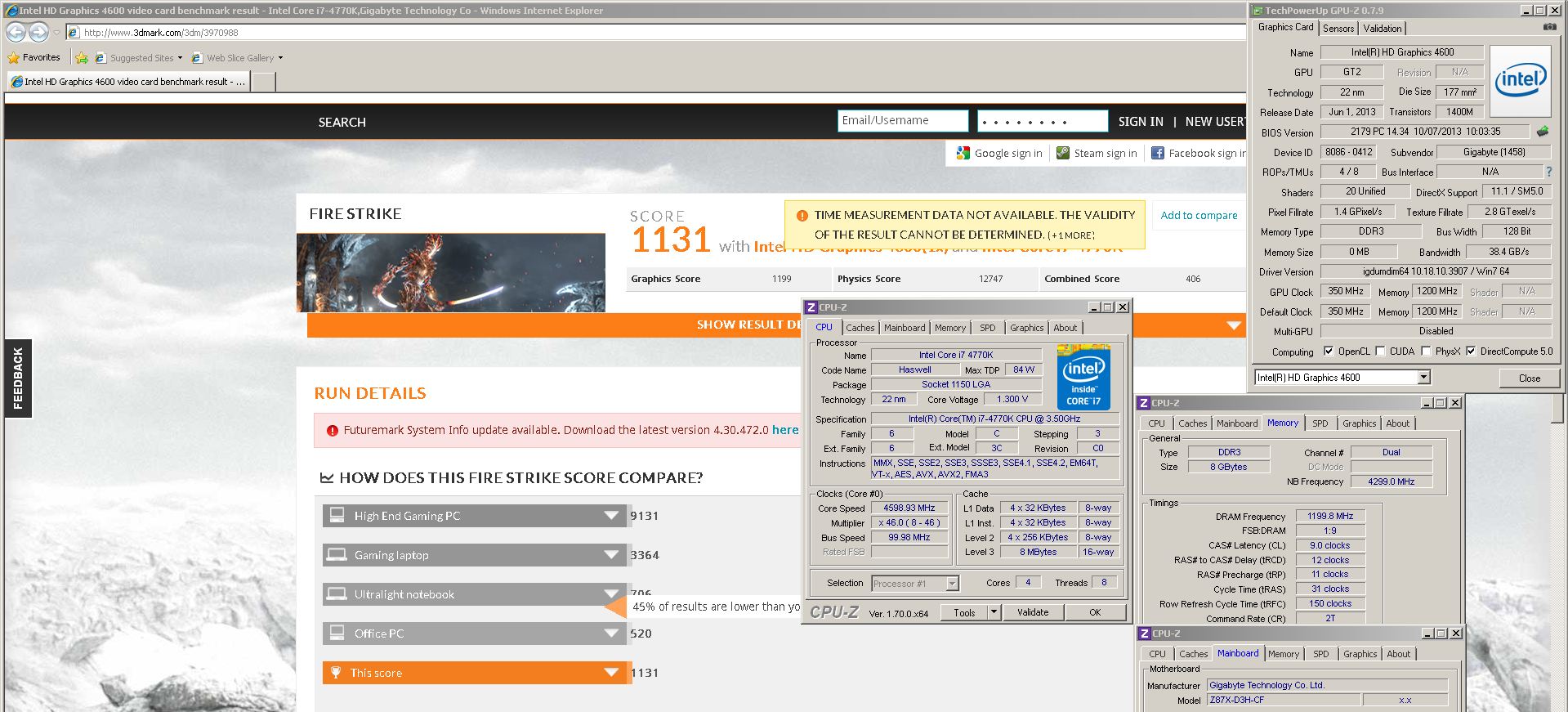Viewport: 1568px width, 712px height.
Task: Click GPU-Z screenshot camera icon
Action: tap(1549, 27)
